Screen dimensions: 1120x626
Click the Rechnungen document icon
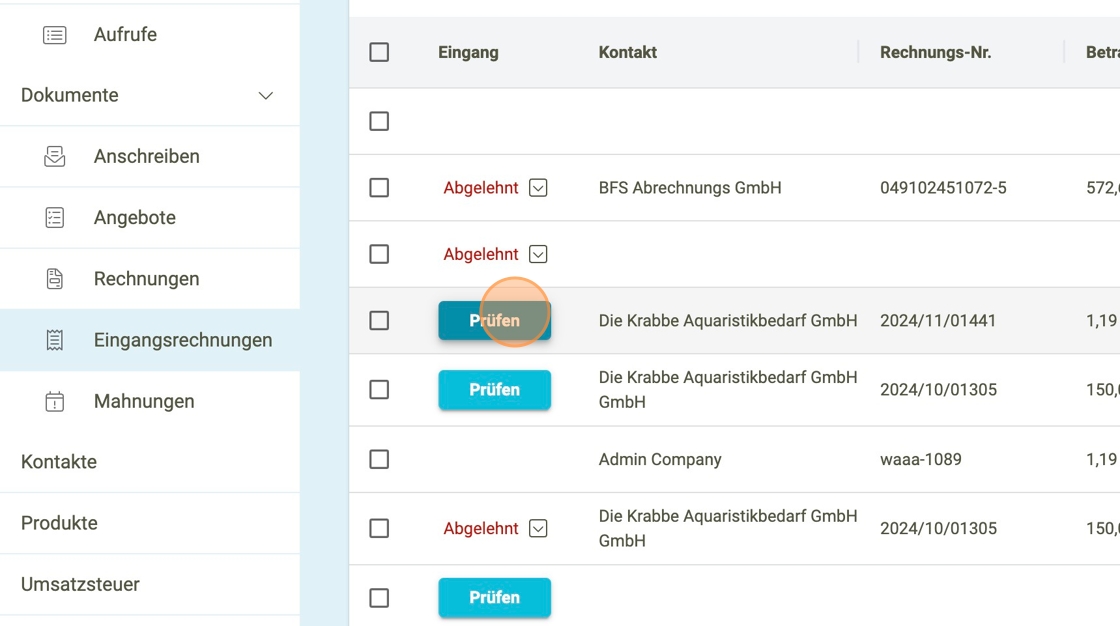pyautogui.click(x=55, y=279)
